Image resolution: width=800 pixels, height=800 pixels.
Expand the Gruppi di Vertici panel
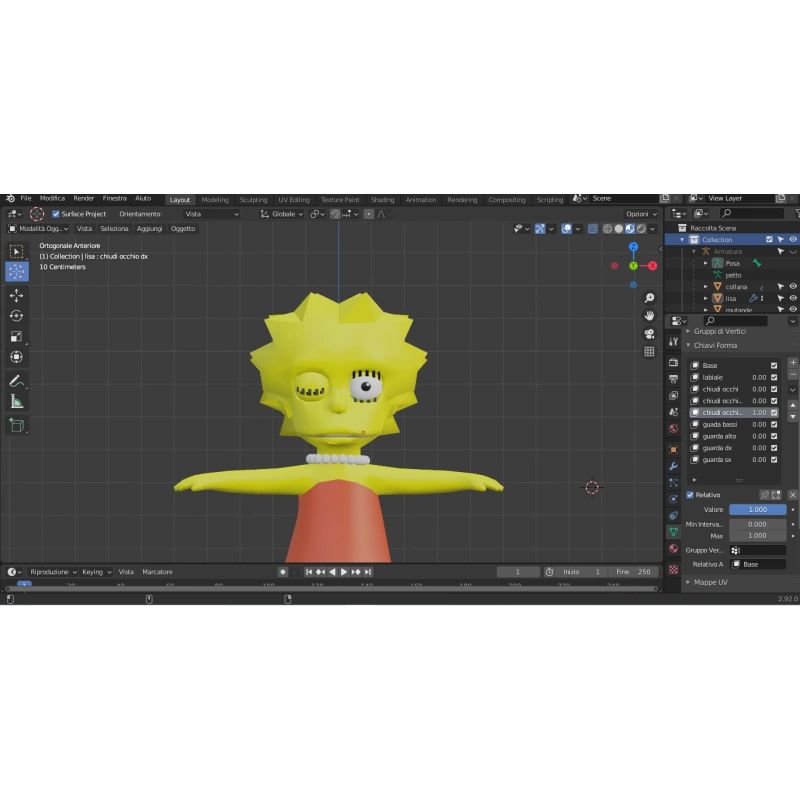pyautogui.click(x=719, y=332)
